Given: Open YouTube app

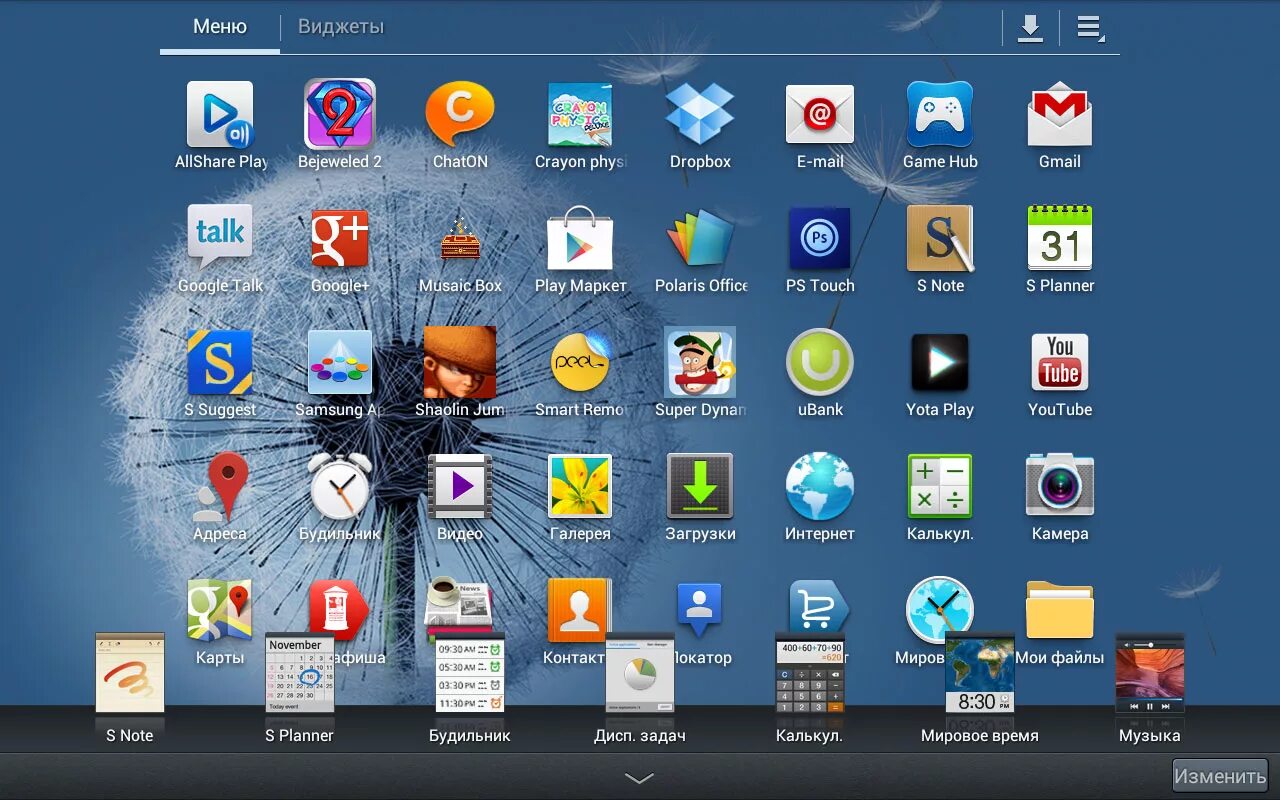Looking at the screenshot, I should click(1060, 362).
